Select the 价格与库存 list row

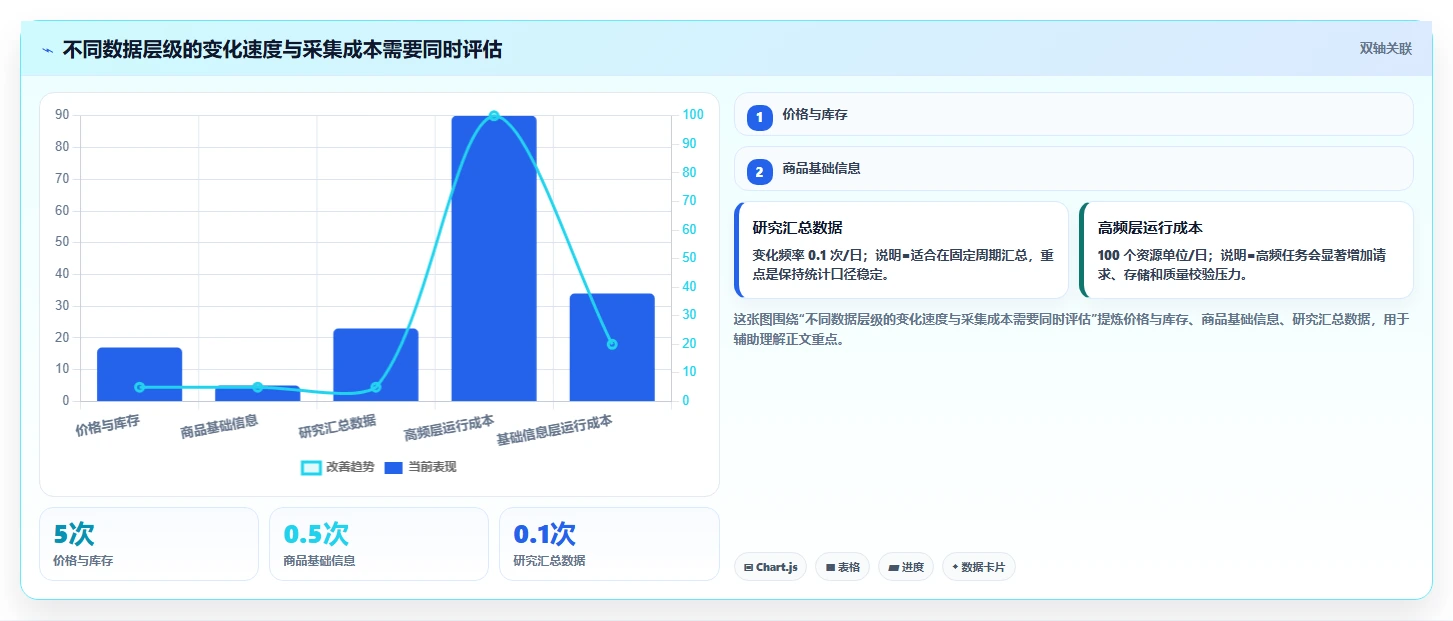[1073, 115]
